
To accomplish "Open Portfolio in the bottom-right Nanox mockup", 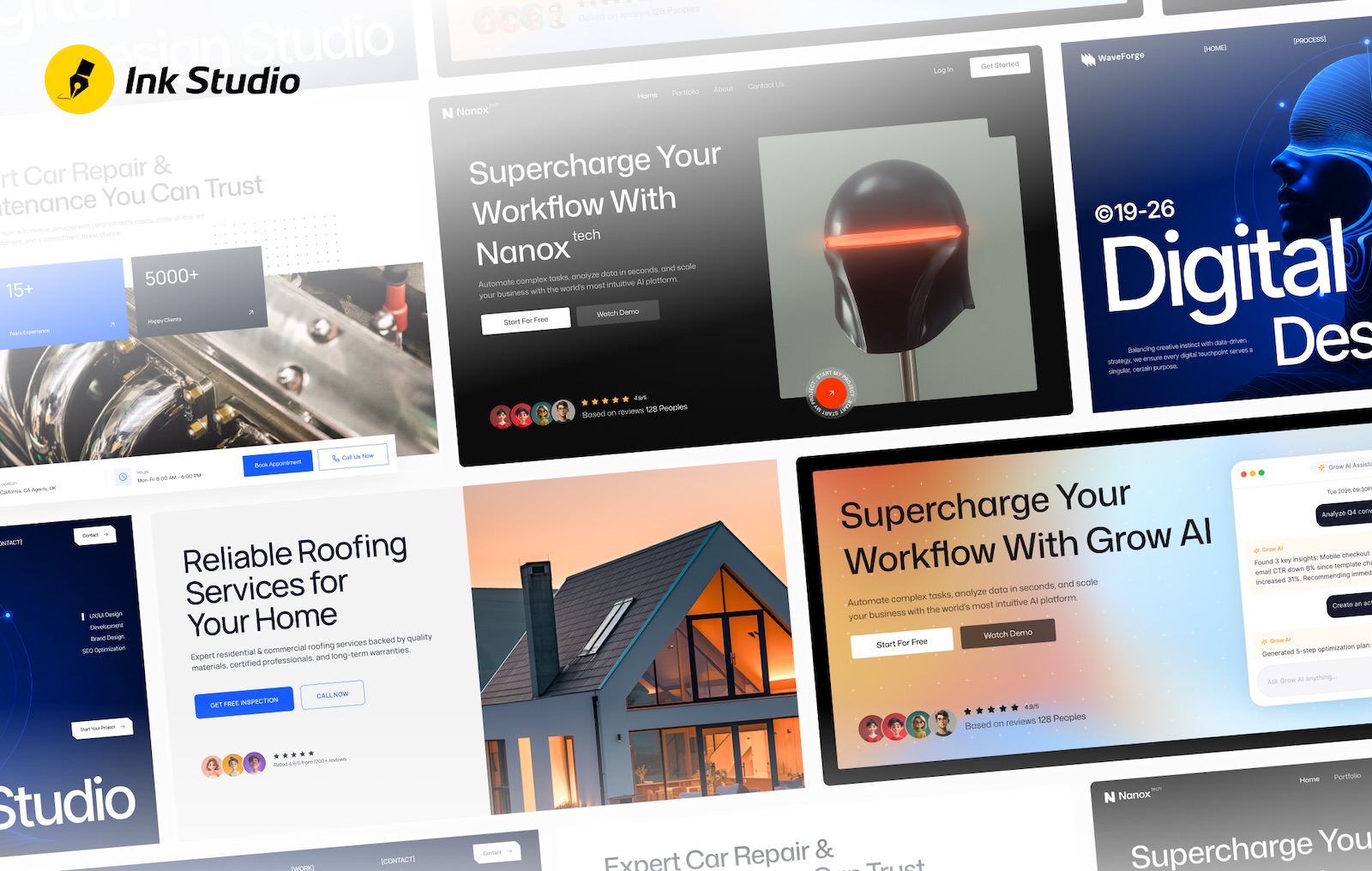I will [x=1347, y=777].
